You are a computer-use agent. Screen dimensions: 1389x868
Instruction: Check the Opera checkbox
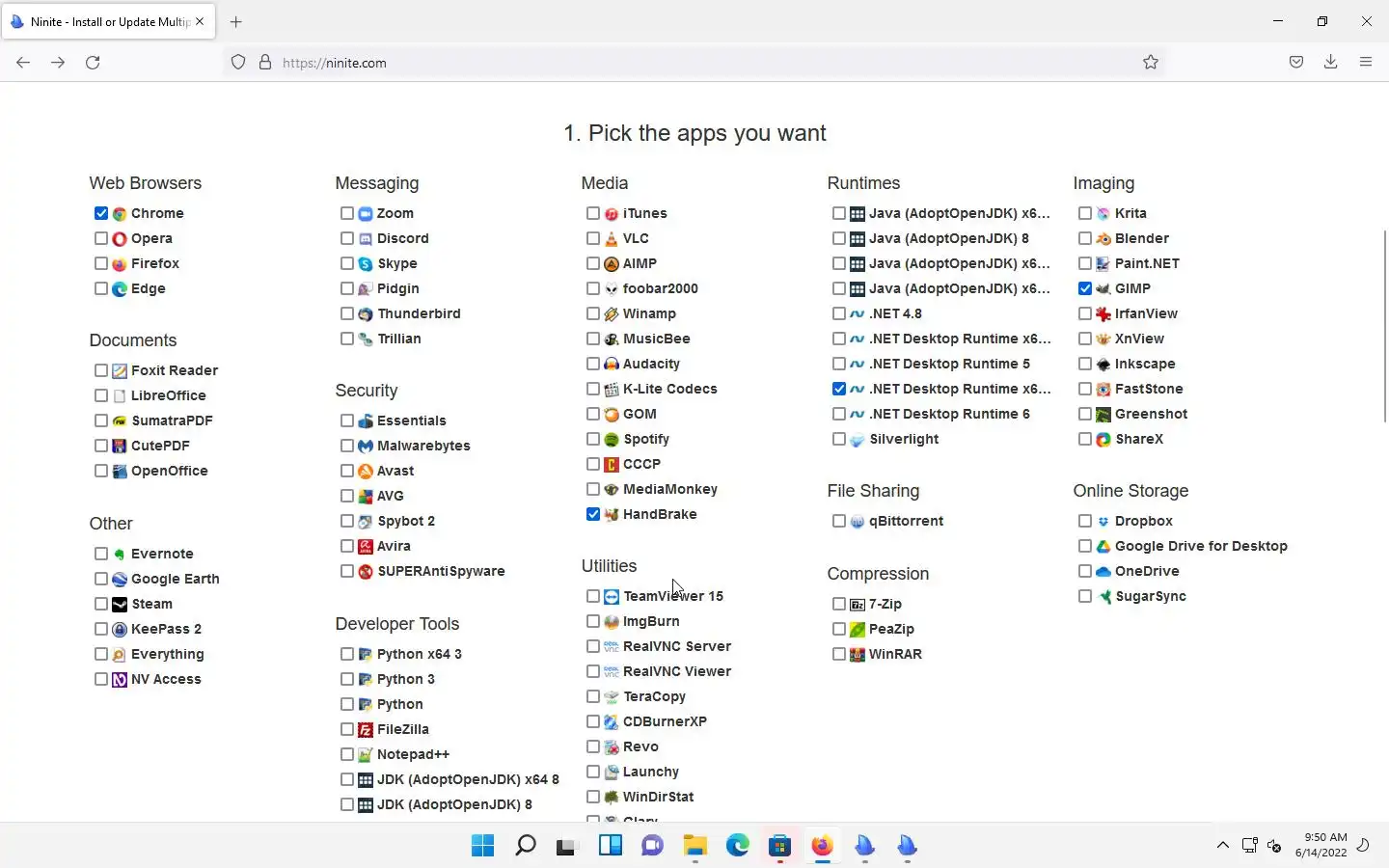101,238
